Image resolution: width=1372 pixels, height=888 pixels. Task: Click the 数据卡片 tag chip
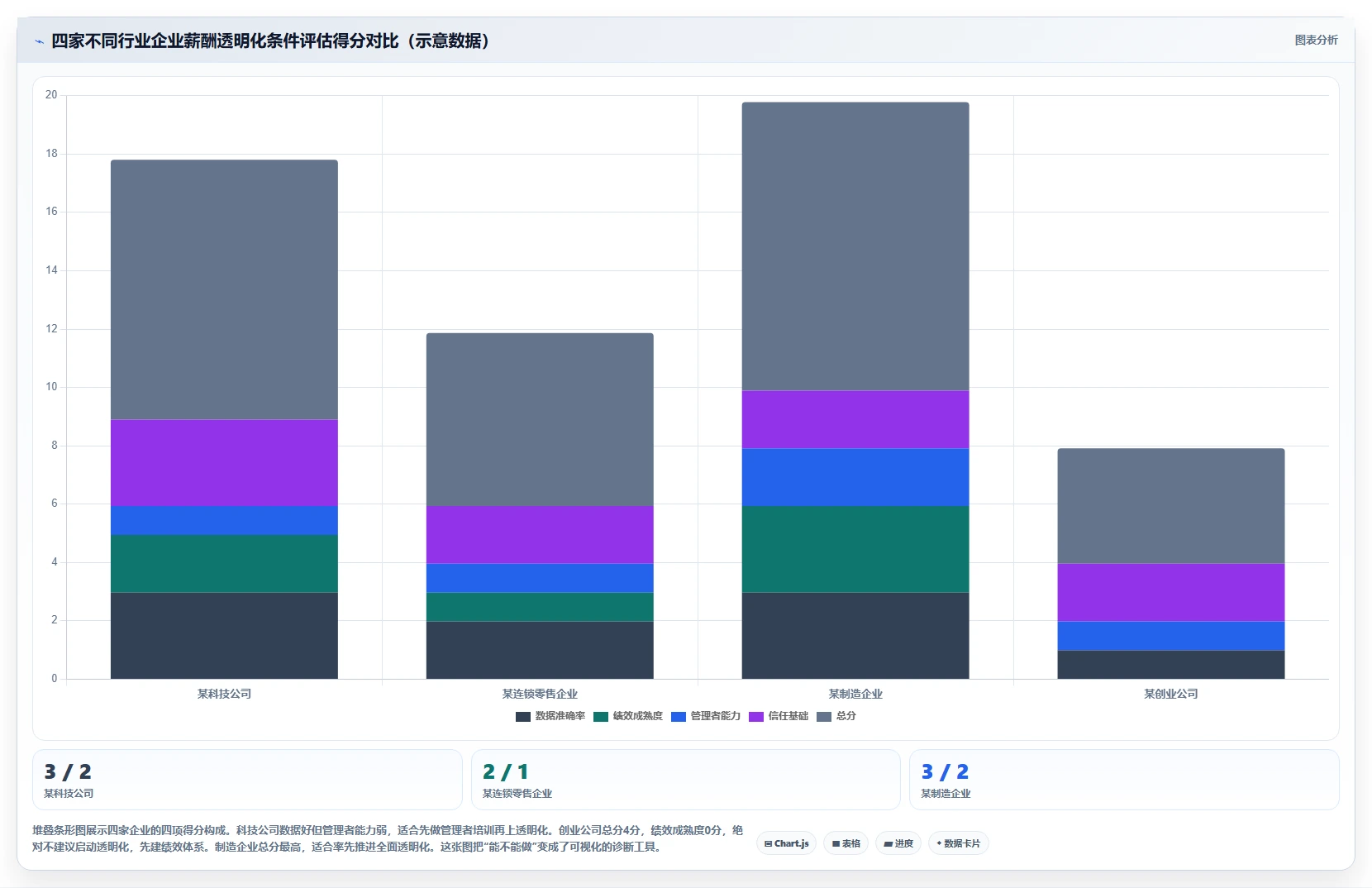tap(959, 843)
